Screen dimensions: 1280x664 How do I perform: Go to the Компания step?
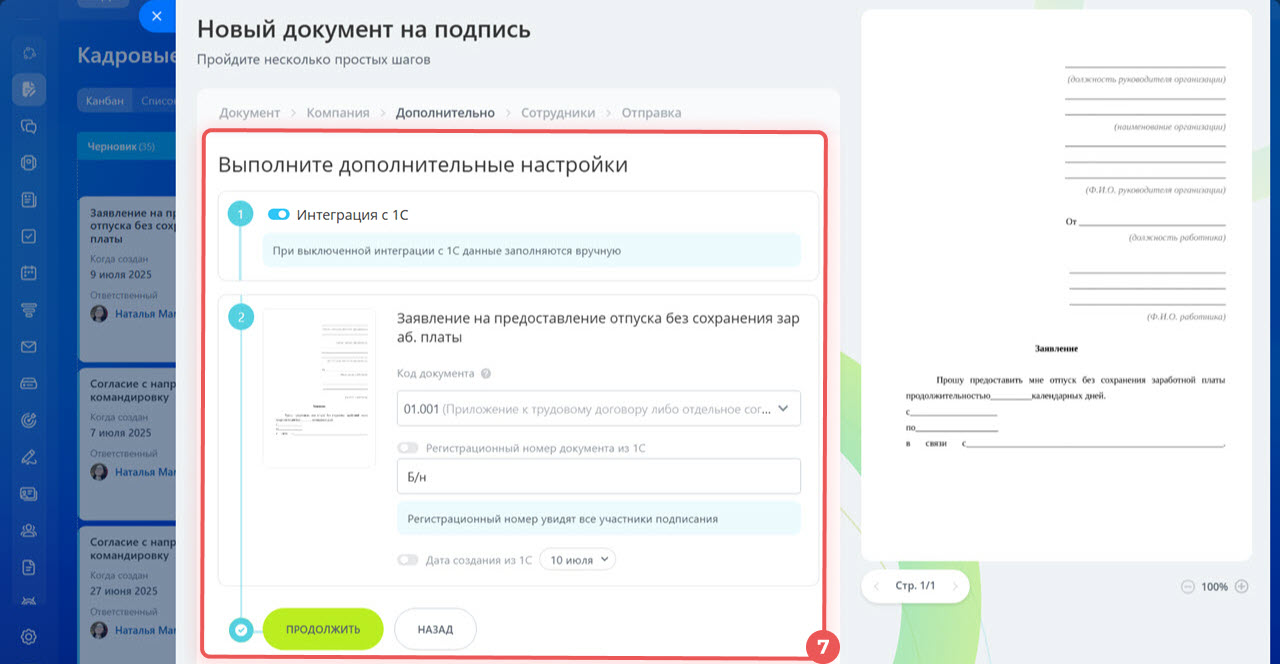[x=338, y=113]
